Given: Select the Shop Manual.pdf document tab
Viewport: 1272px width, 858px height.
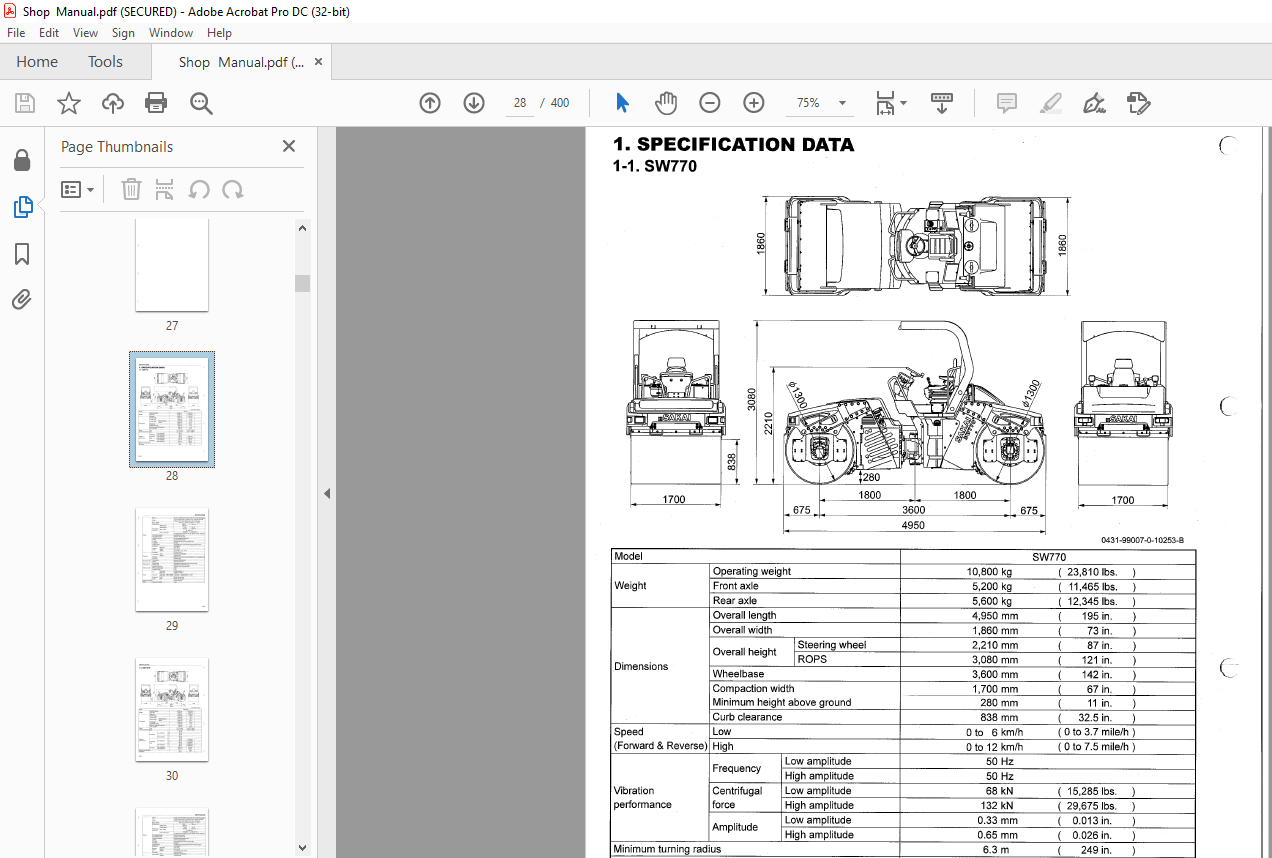Looking at the screenshot, I should point(240,62).
